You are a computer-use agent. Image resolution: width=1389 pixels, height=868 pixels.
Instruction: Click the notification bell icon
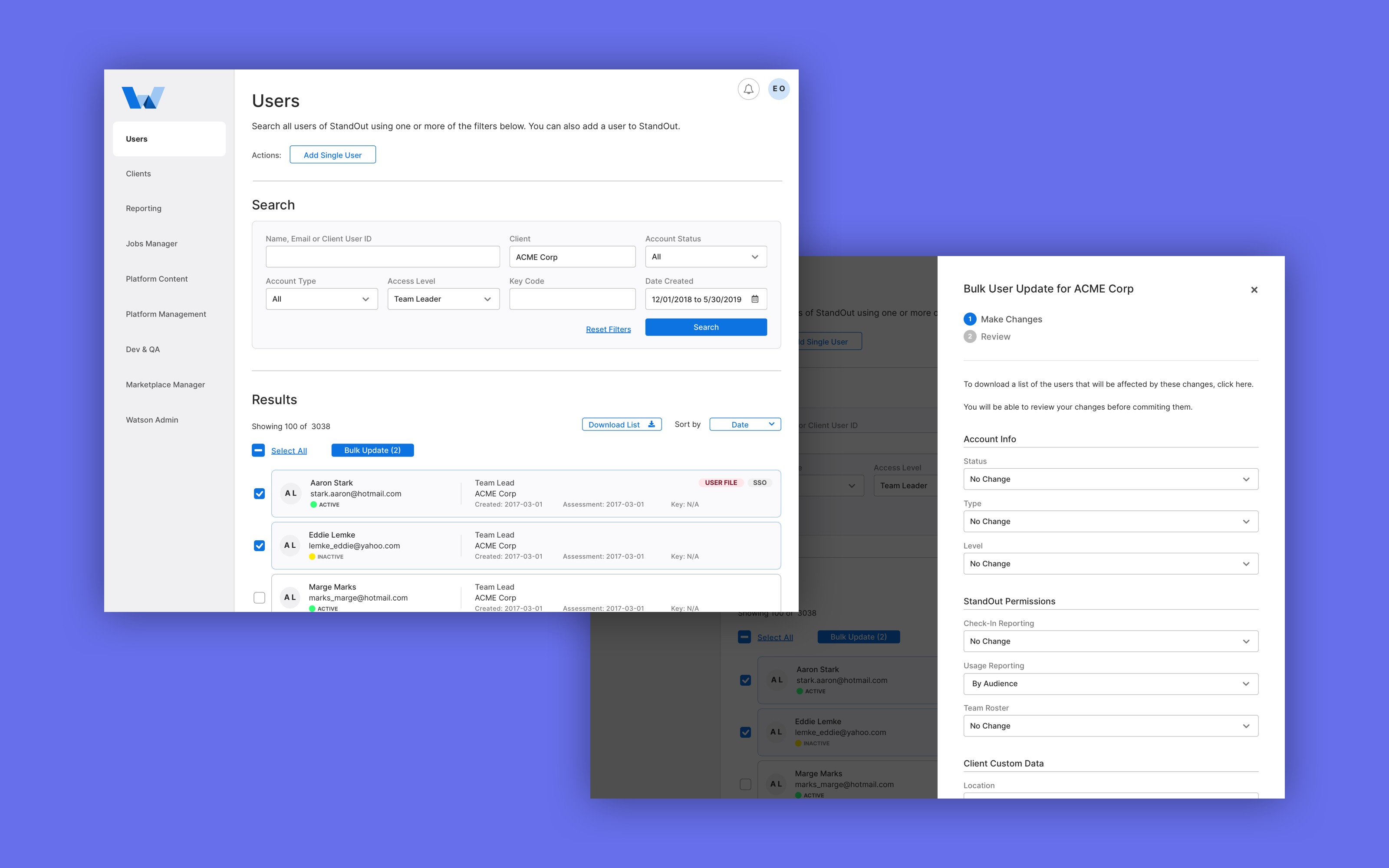click(x=748, y=89)
